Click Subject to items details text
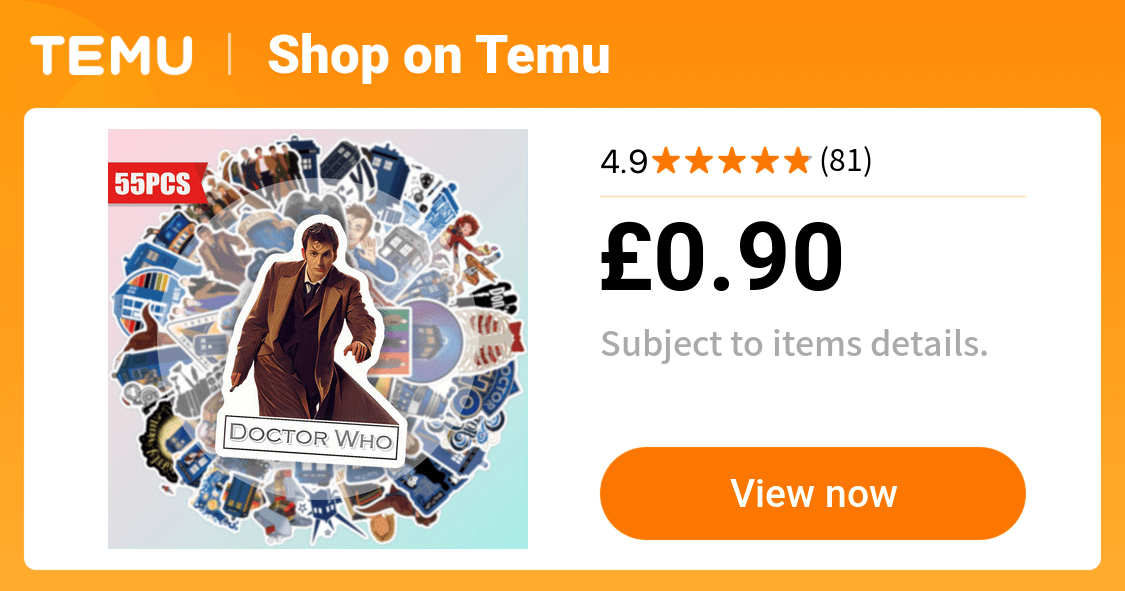Viewport: 1125px width, 591px height. pos(794,344)
